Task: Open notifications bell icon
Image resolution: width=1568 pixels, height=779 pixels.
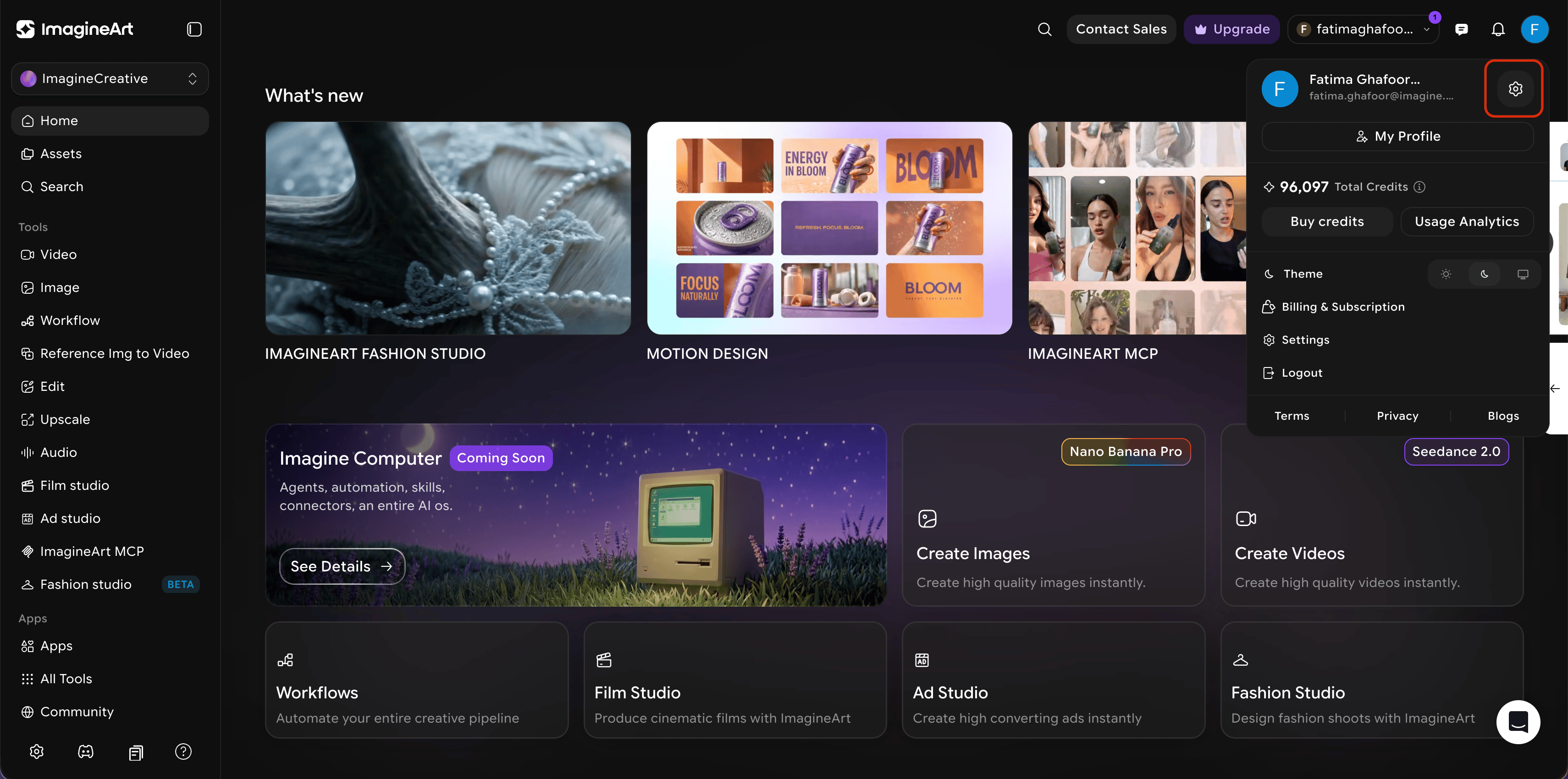Action: click(x=1498, y=29)
